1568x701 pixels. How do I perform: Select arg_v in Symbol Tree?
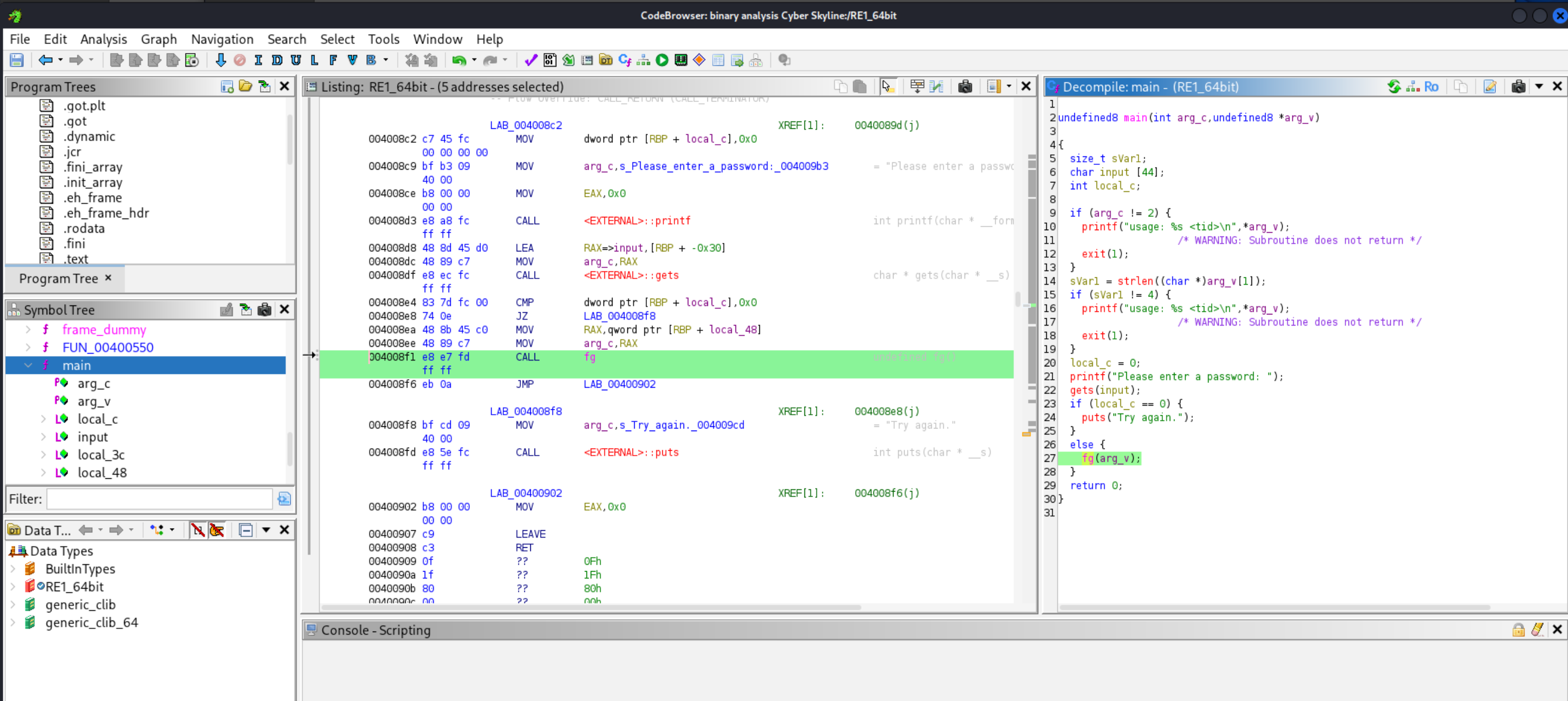pyautogui.click(x=94, y=401)
